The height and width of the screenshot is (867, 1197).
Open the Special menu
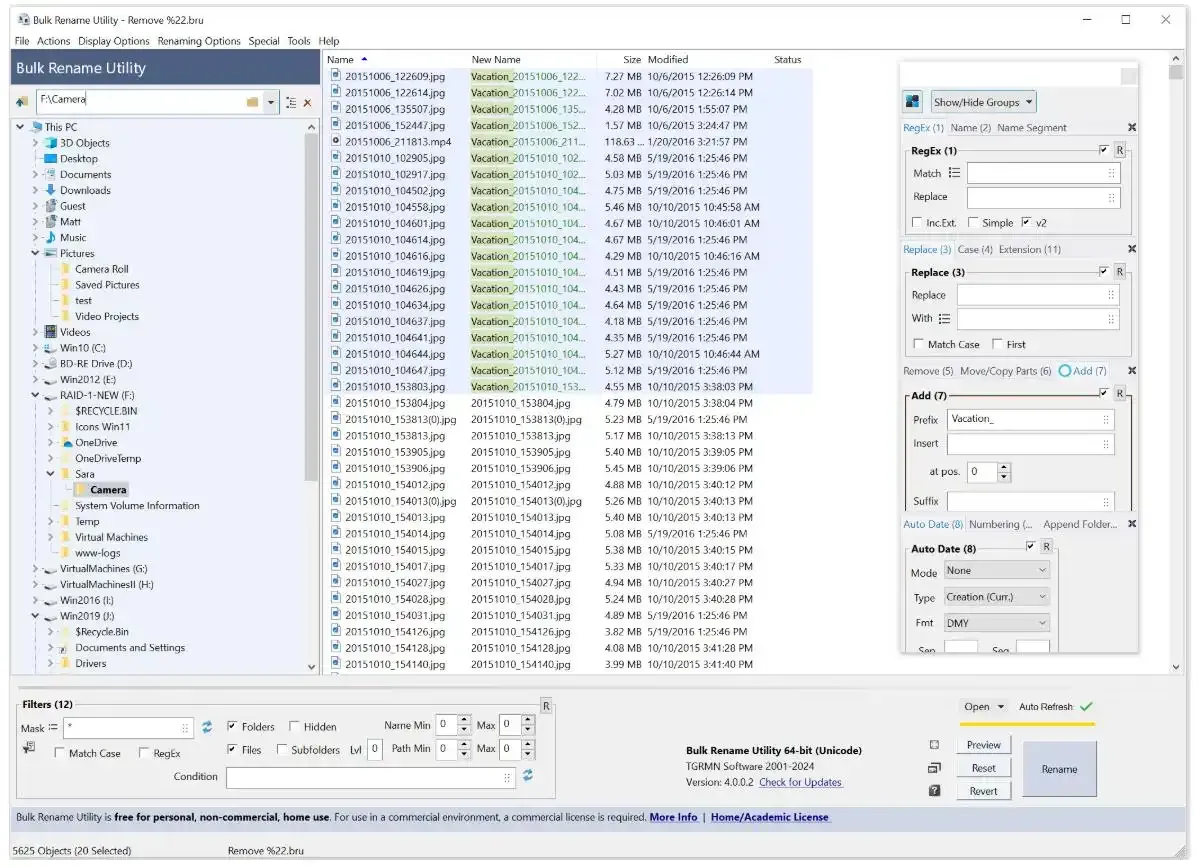pyautogui.click(x=264, y=41)
